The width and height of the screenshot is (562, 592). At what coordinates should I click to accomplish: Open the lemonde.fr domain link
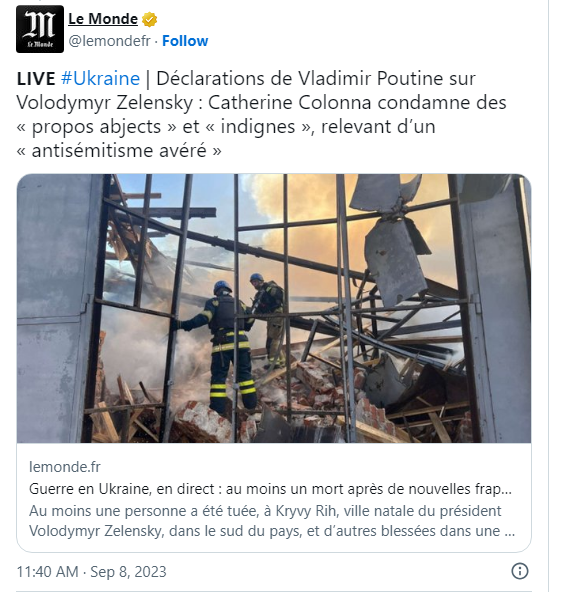tap(65, 467)
